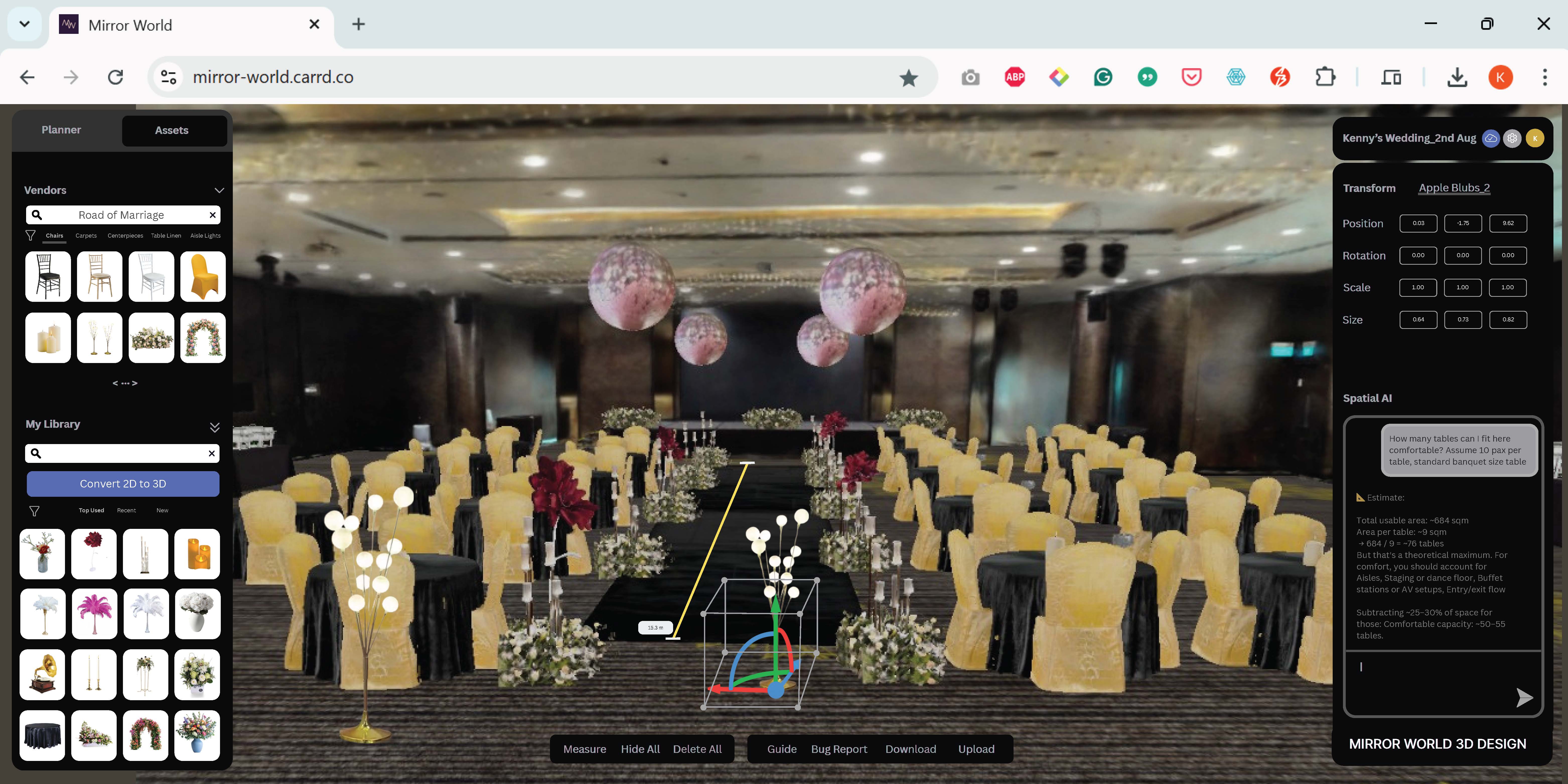
Task: Switch to the Planner tab
Action: 61,130
